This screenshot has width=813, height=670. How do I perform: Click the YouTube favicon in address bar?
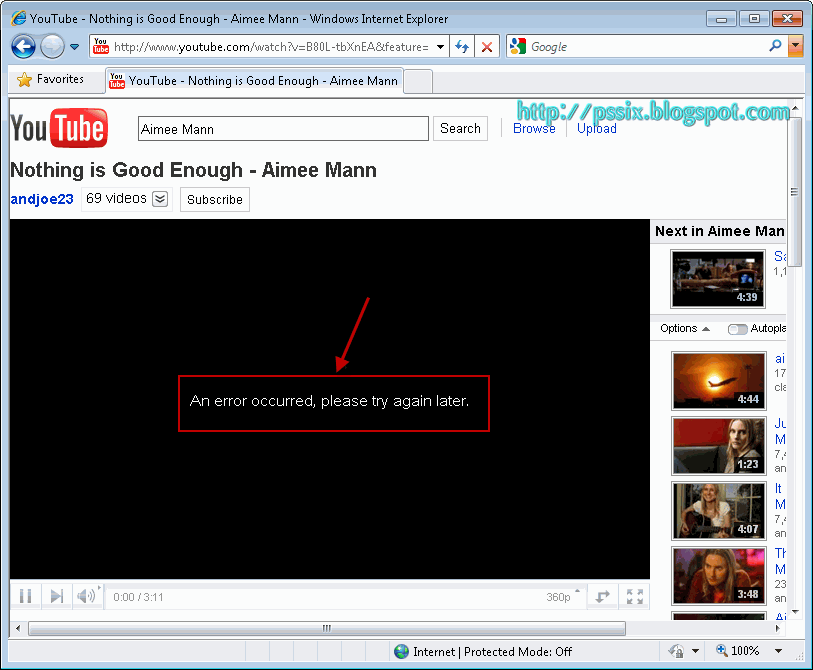coord(101,46)
